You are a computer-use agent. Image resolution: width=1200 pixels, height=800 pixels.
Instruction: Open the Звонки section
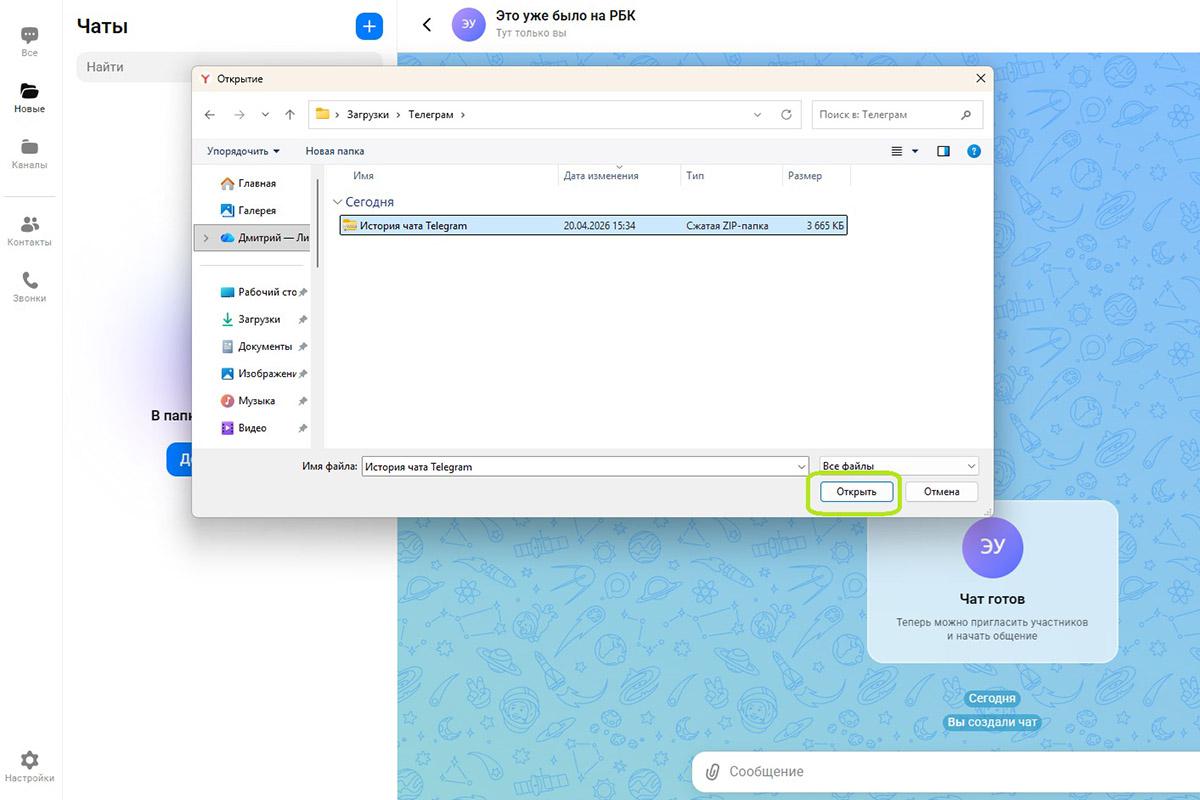coord(30,287)
